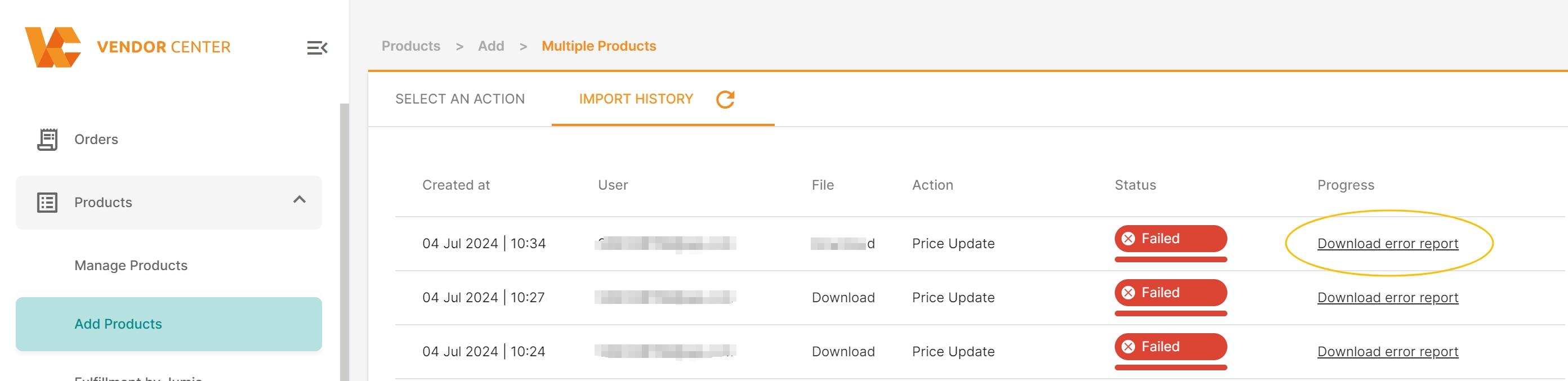
Task: Click the Failed status badge for 10:24
Action: [1170, 347]
